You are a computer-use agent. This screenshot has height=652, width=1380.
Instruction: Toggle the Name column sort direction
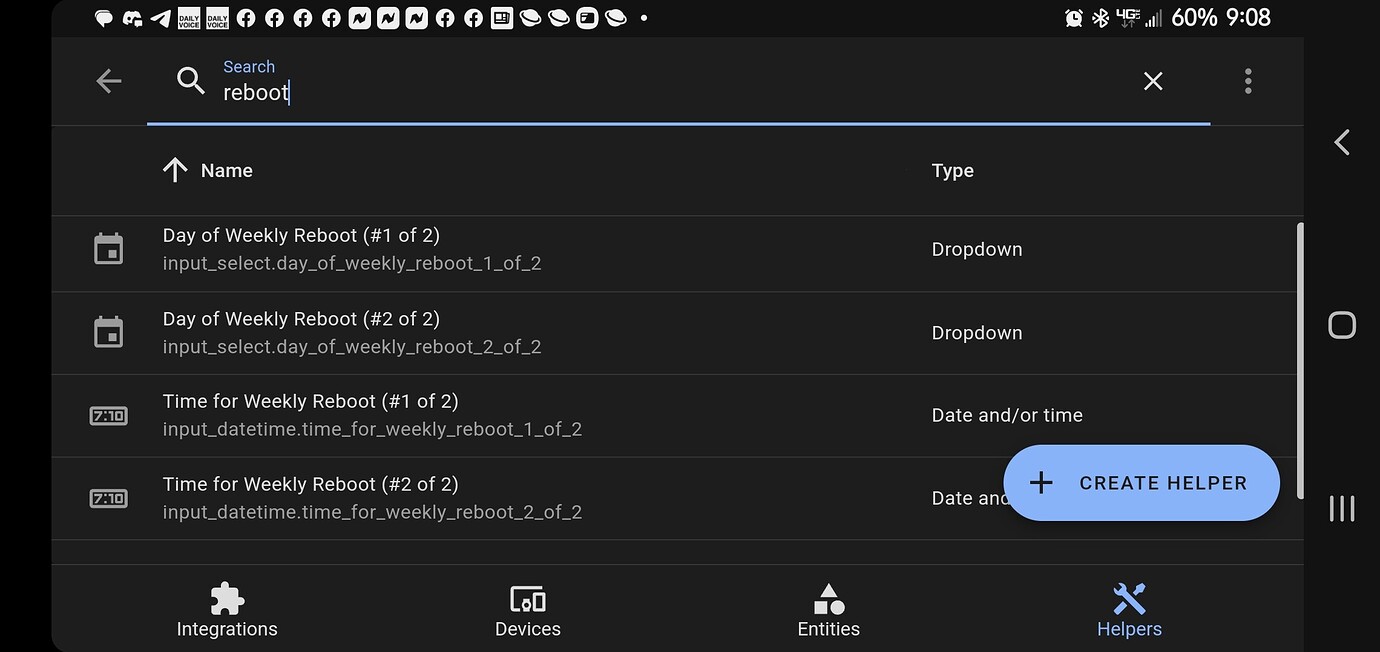(174, 170)
